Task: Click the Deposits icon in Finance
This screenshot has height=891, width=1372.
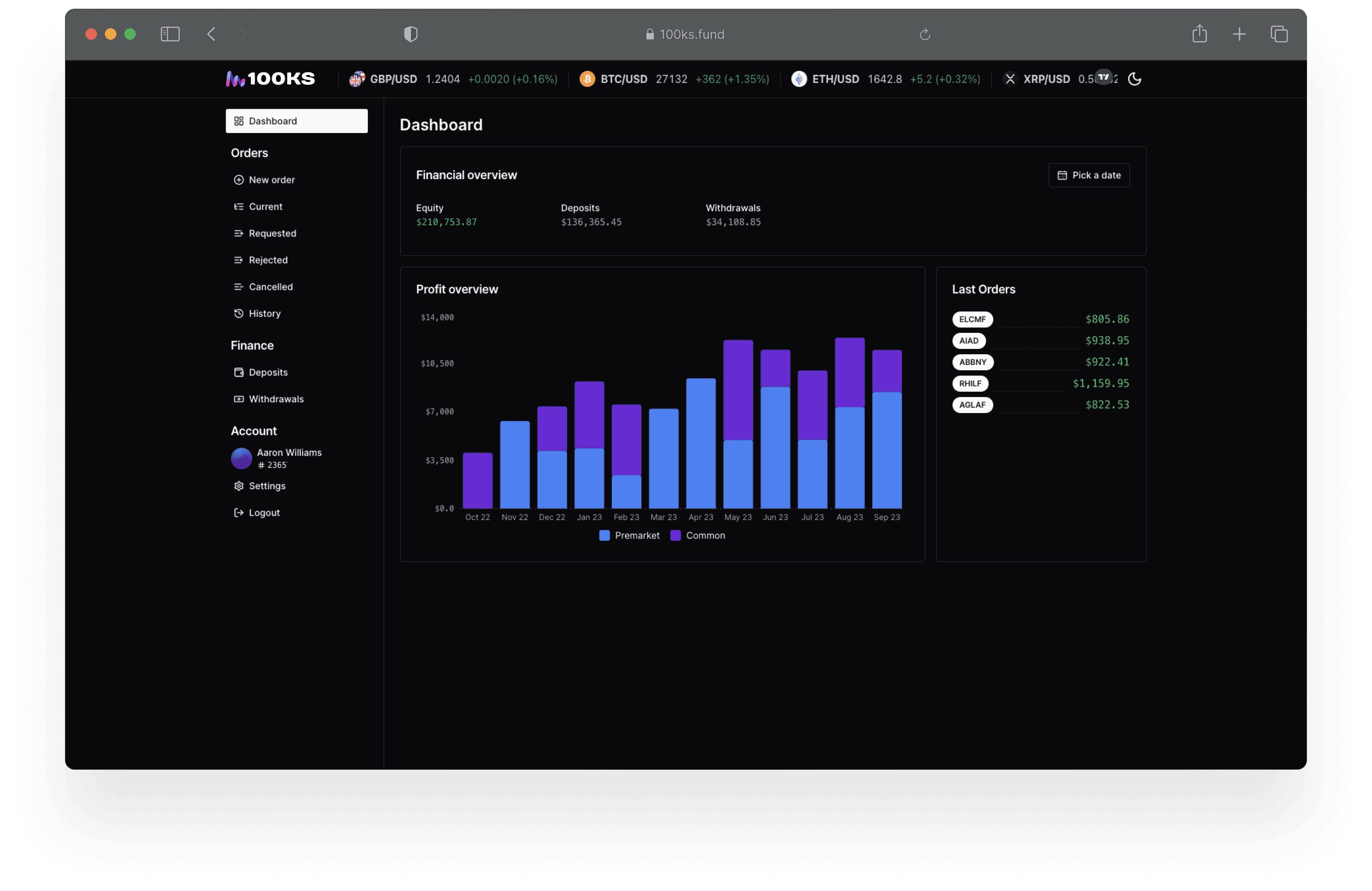Action: tap(237, 371)
